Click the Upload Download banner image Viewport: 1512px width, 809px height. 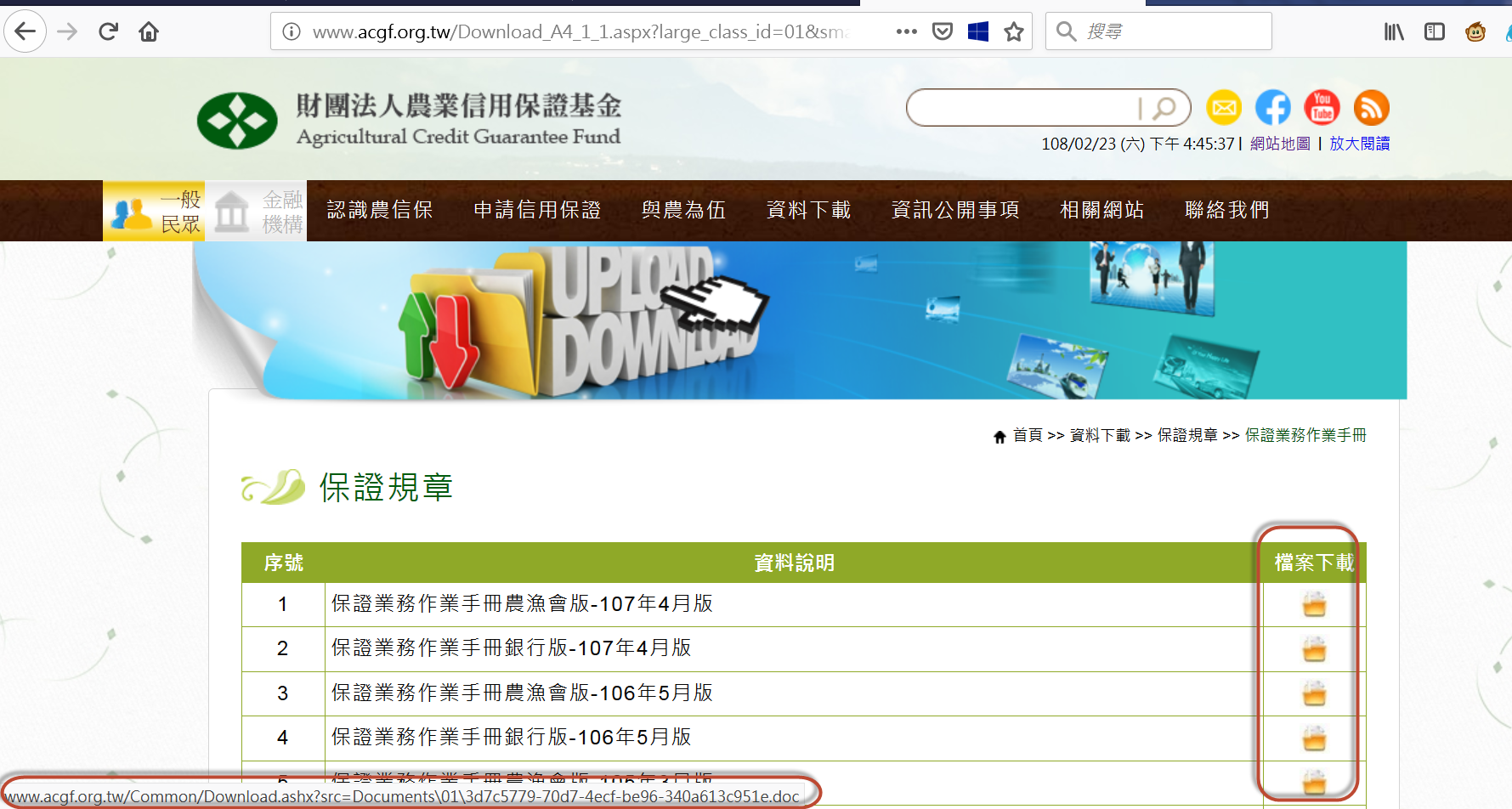tap(799, 320)
